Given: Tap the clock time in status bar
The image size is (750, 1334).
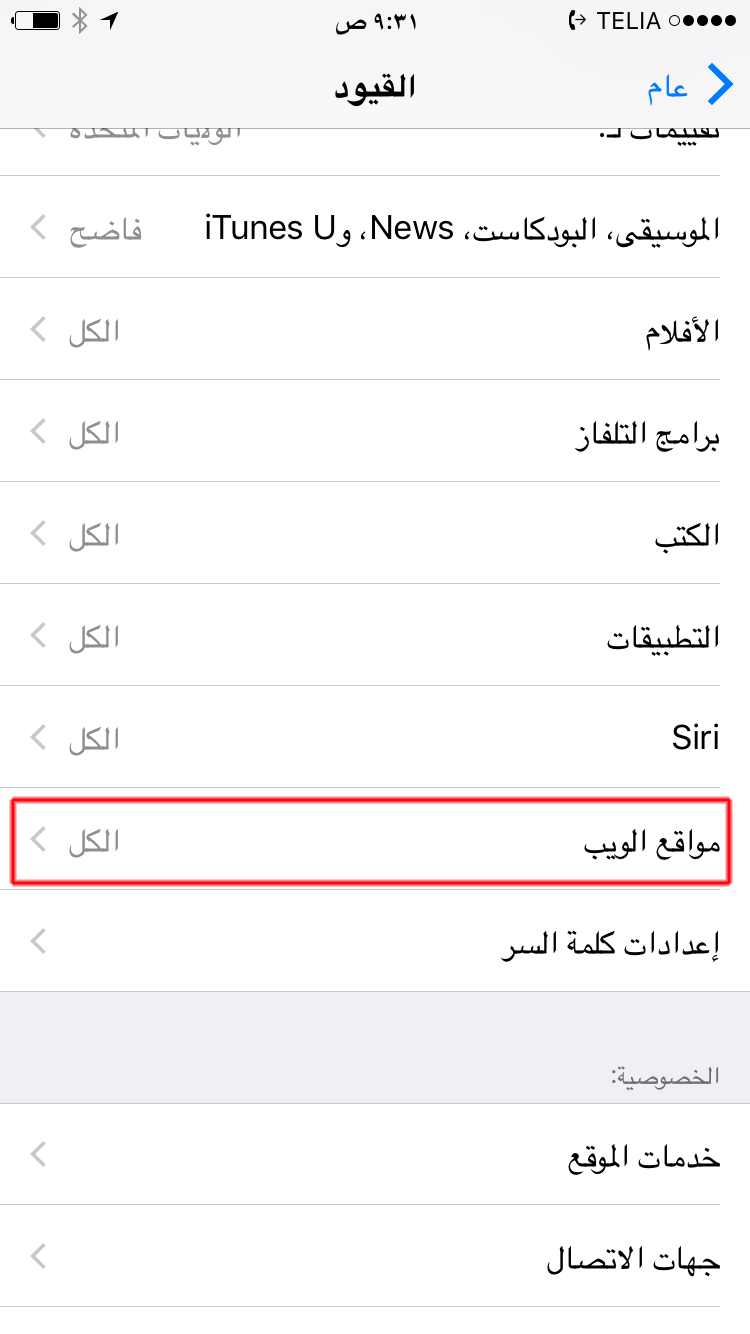Looking at the screenshot, I should pyautogui.click(x=375, y=21).
